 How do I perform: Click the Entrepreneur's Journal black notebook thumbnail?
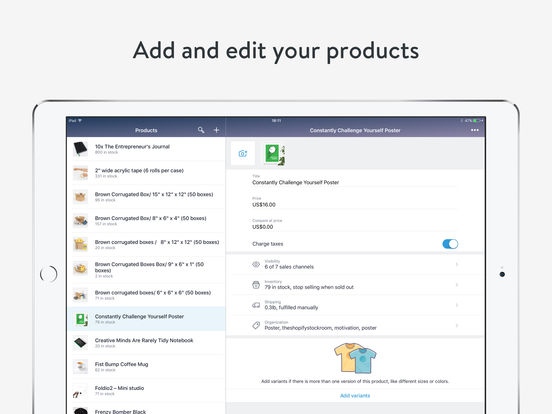coord(80,149)
